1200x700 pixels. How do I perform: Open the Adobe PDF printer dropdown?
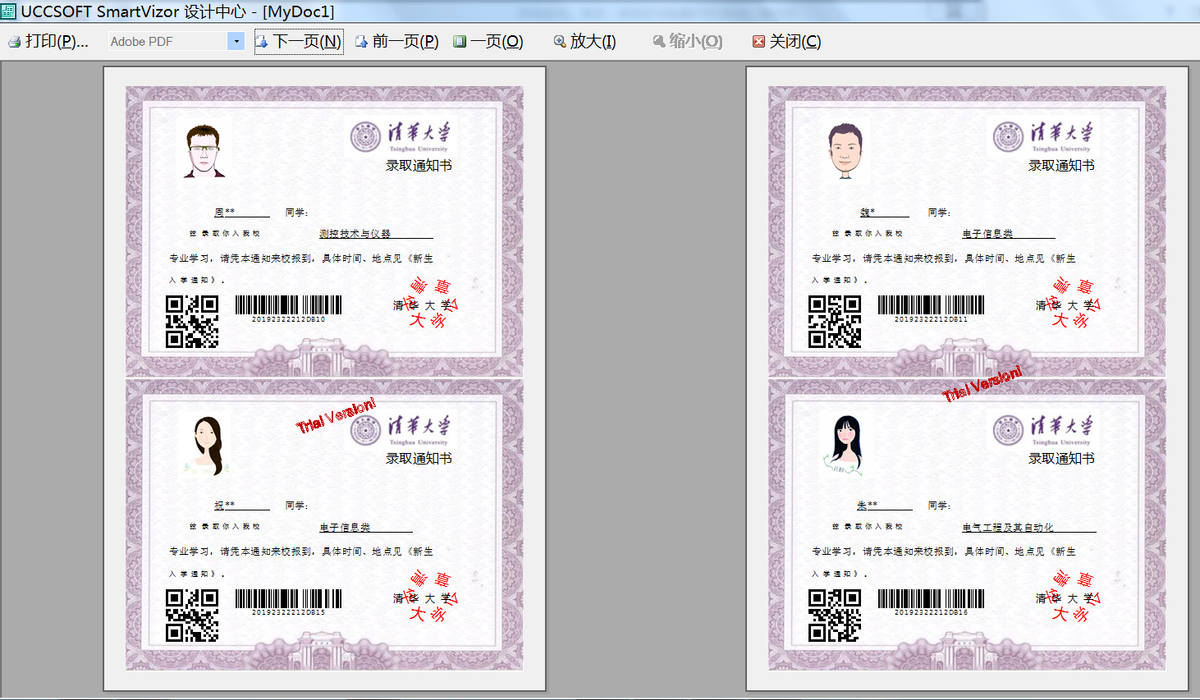(236, 42)
